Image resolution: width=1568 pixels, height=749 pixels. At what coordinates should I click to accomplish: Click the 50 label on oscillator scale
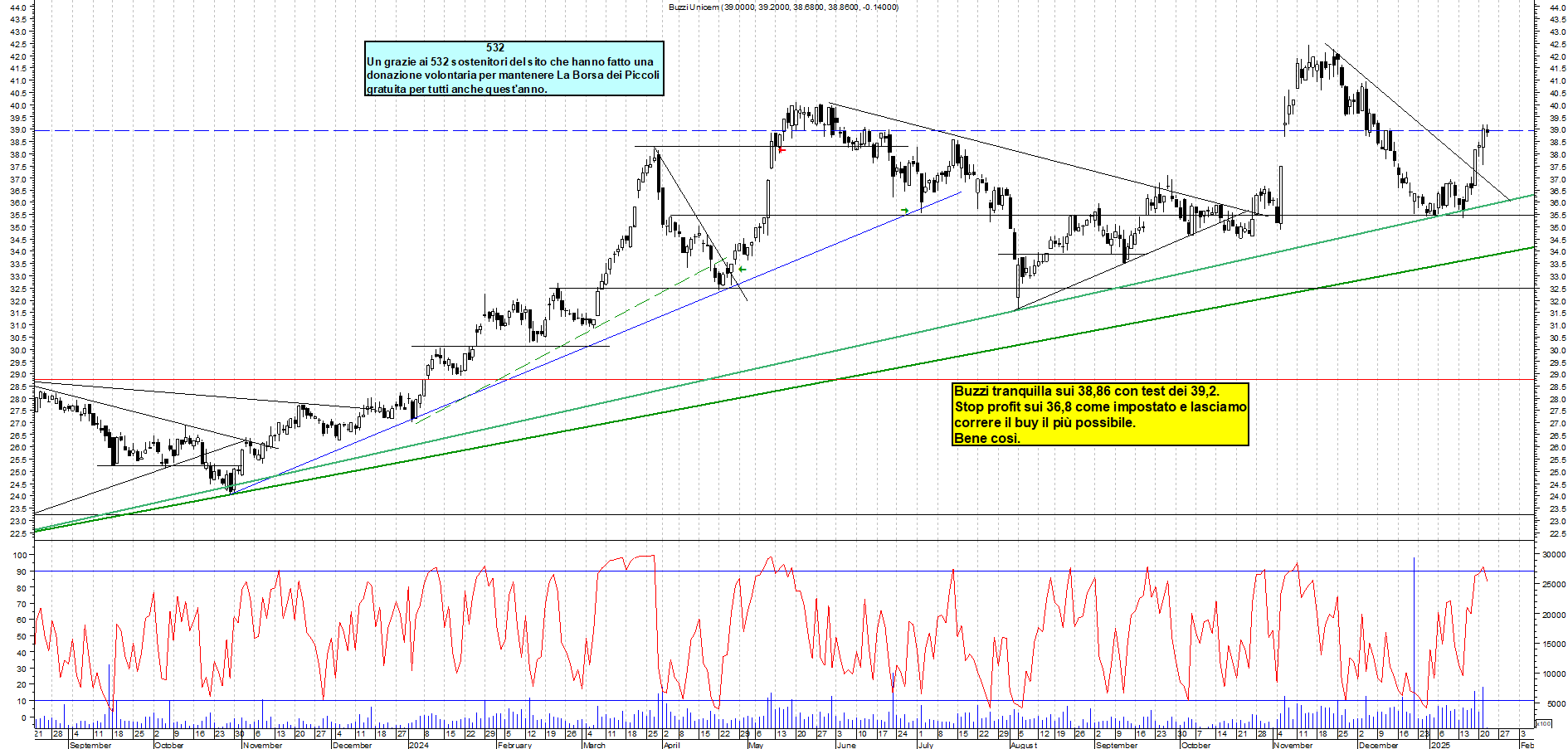pos(22,636)
